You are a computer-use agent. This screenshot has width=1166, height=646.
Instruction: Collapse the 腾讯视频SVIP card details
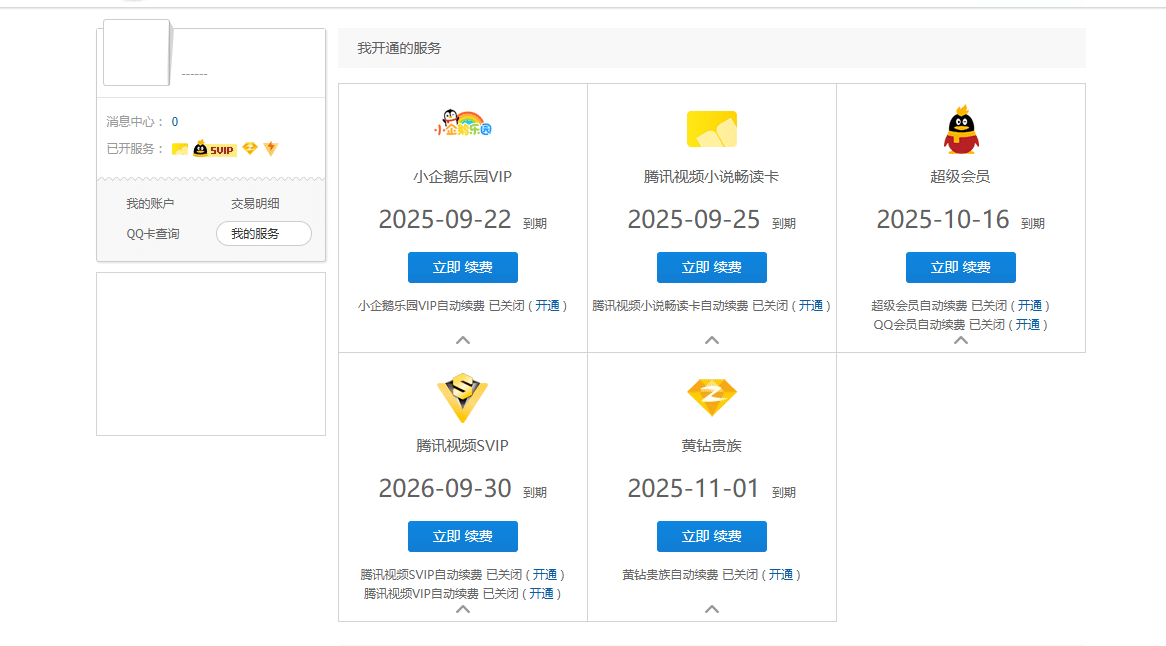point(463,609)
